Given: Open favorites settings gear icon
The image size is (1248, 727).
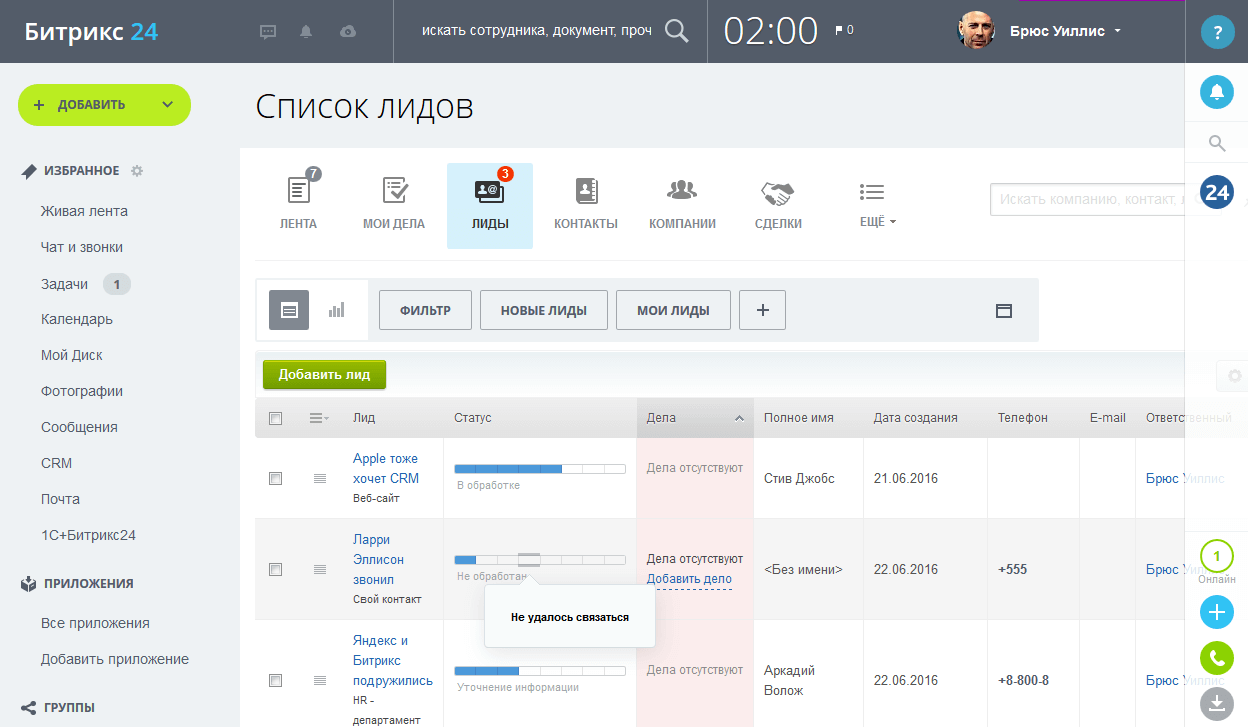Looking at the screenshot, I should pyautogui.click(x=137, y=171).
